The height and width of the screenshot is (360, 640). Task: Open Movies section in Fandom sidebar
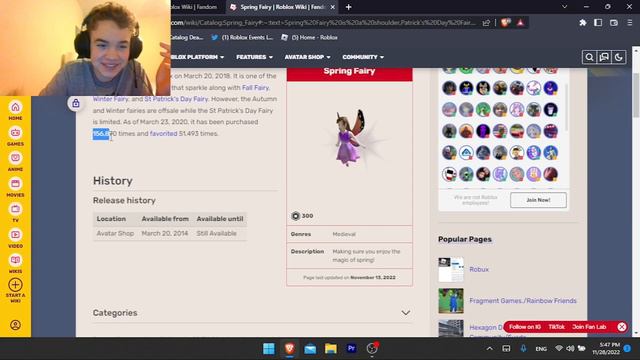[15, 187]
